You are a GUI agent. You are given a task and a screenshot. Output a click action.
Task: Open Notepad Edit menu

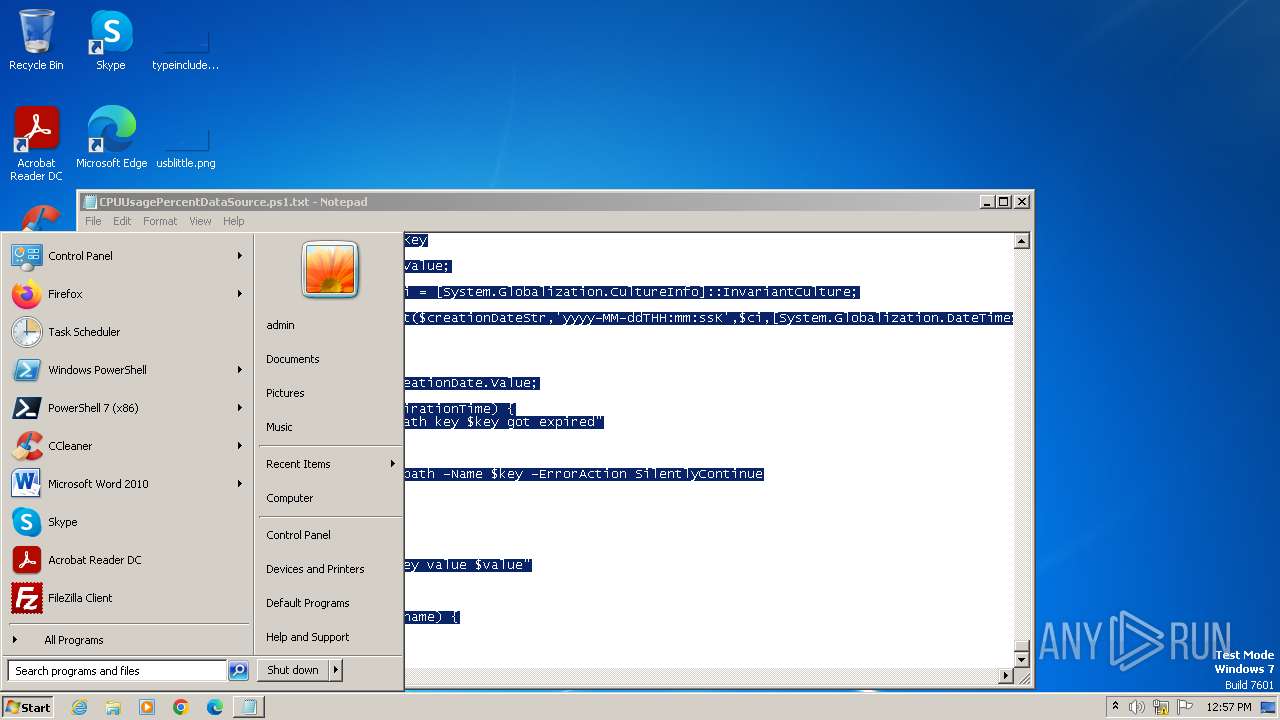122,221
